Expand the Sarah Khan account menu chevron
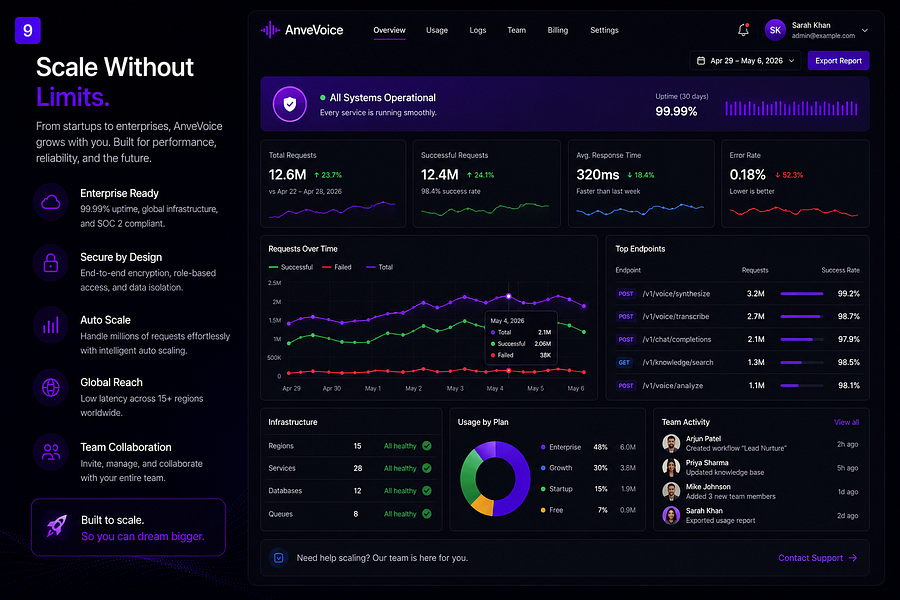The image size is (900, 600). [x=864, y=30]
